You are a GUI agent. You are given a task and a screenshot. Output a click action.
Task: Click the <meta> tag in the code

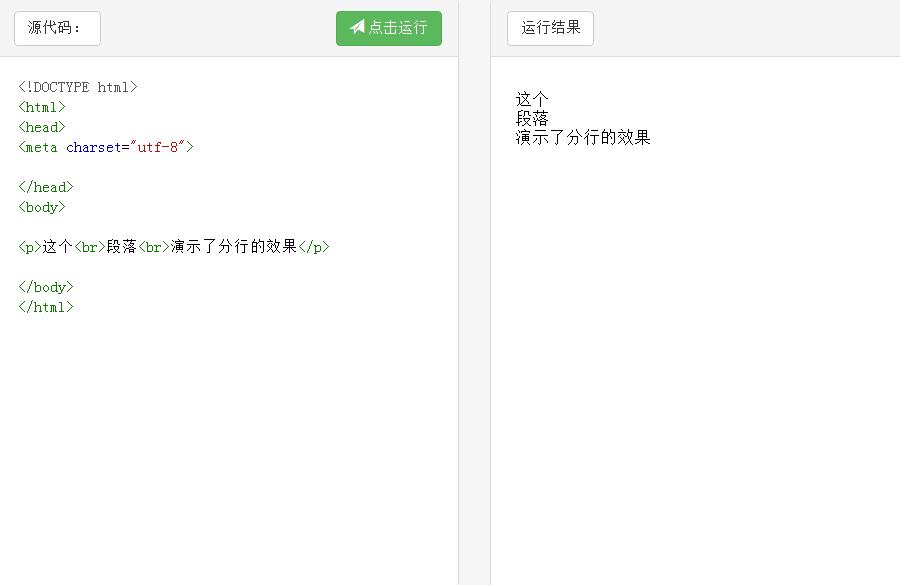[x=38, y=147]
